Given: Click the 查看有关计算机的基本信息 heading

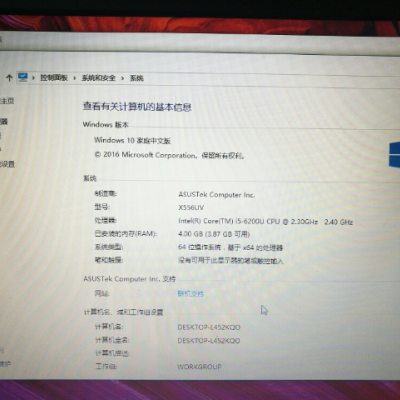Looking at the screenshot, I should coord(137,107).
